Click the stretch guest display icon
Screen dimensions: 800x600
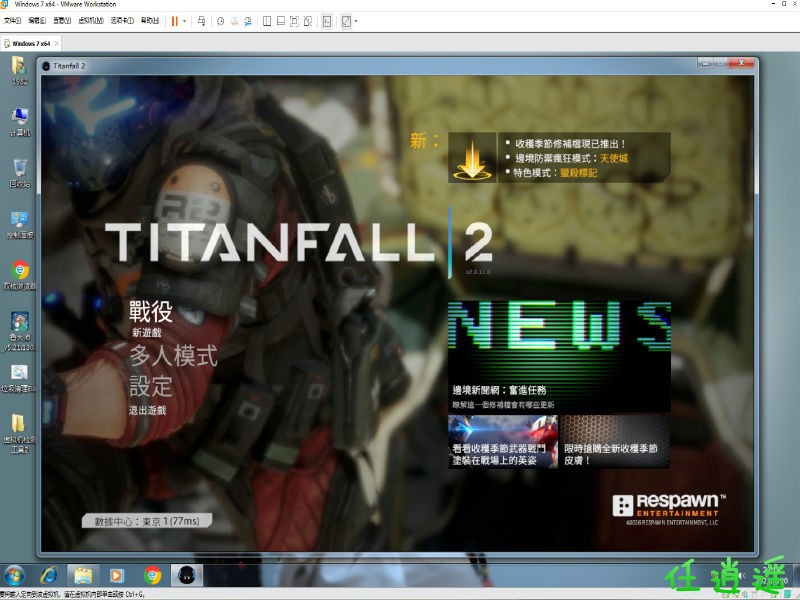click(346, 21)
